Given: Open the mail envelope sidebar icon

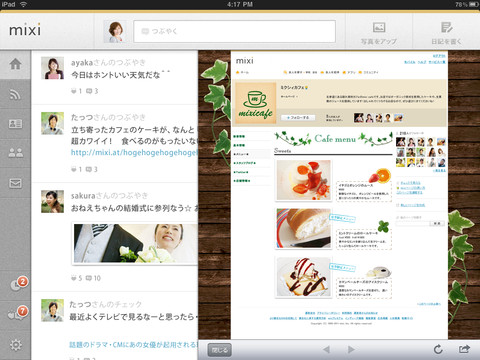Looking at the screenshot, I should pos(15,183).
